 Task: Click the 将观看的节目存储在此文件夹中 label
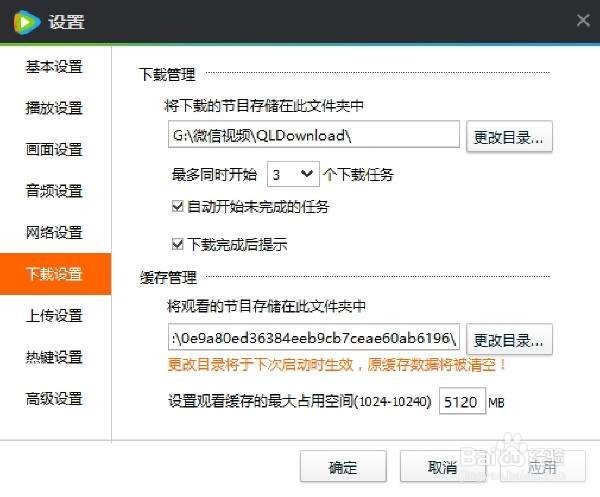(x=267, y=306)
